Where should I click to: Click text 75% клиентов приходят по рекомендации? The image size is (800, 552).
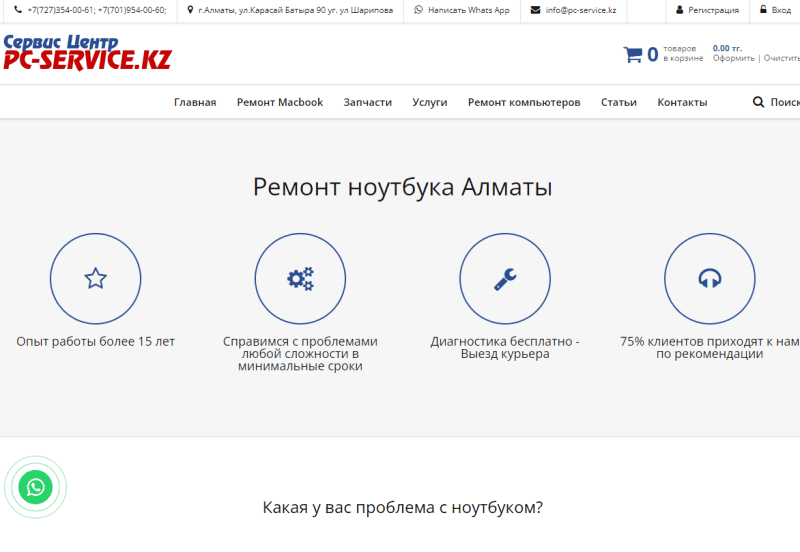710,347
